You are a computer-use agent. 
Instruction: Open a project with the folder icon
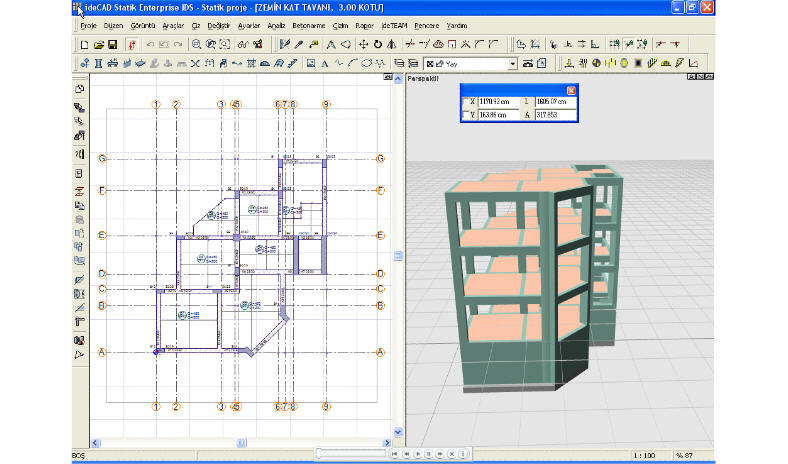(99, 45)
